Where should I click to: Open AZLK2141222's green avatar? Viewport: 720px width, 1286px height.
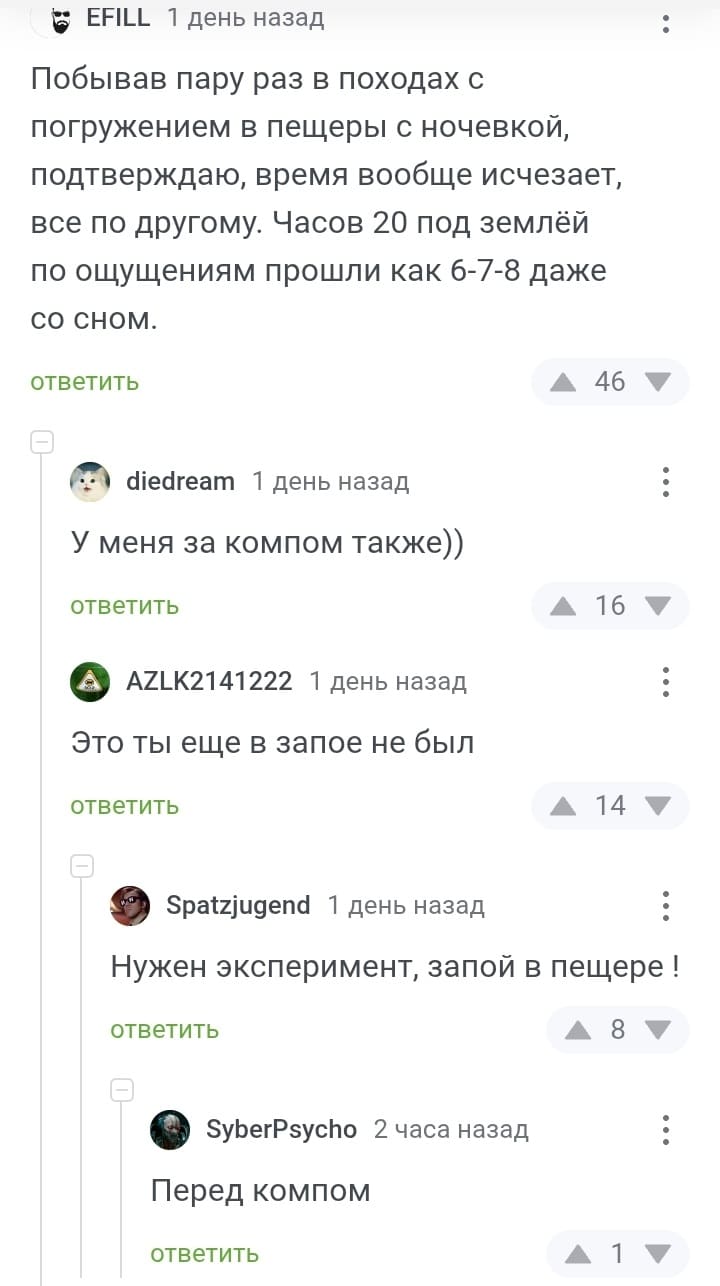(x=90, y=682)
